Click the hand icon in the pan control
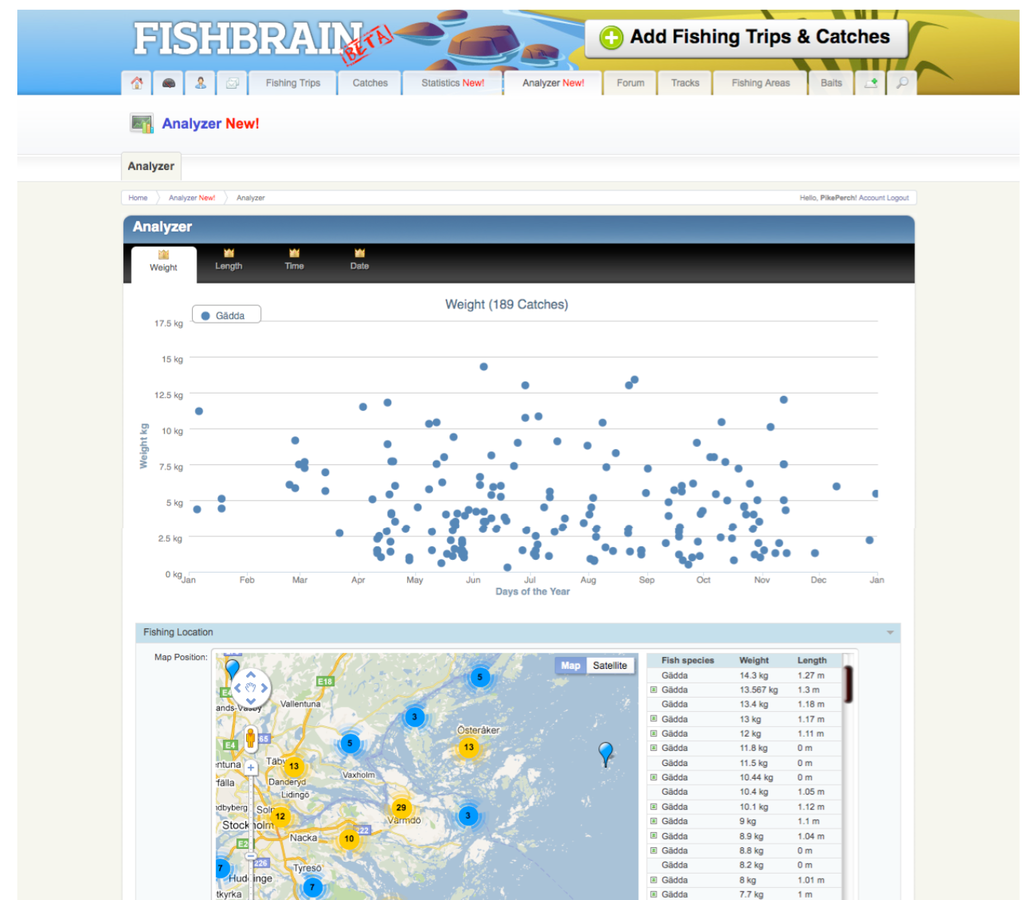1025x900 pixels. coord(250,688)
